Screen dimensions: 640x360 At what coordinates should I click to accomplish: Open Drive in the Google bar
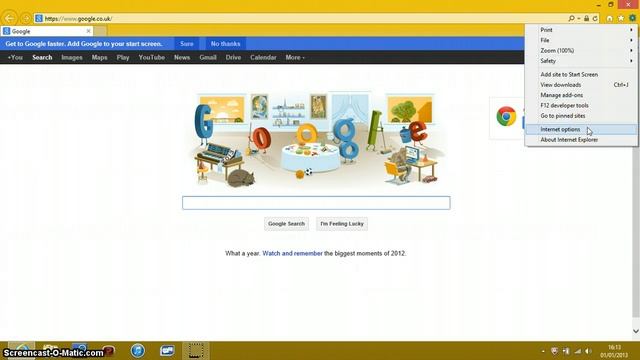click(x=233, y=58)
